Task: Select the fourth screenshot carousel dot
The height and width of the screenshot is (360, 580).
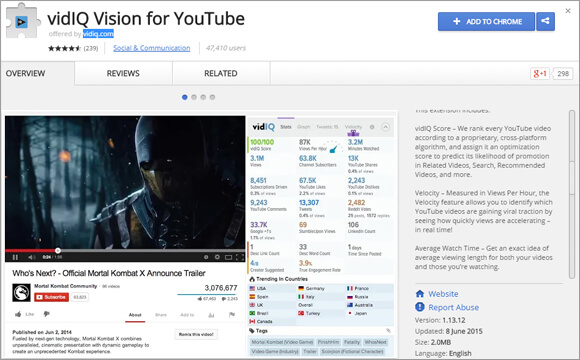Action: (212, 97)
